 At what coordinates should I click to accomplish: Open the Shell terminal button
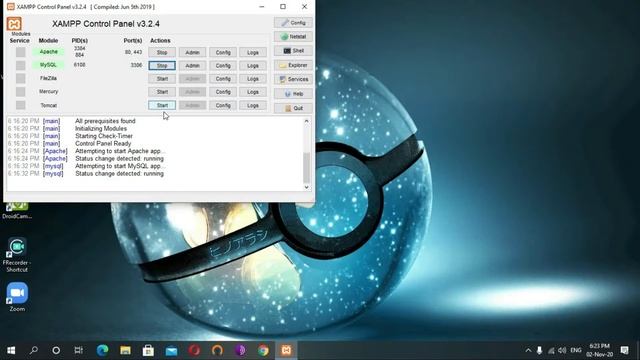click(293, 51)
